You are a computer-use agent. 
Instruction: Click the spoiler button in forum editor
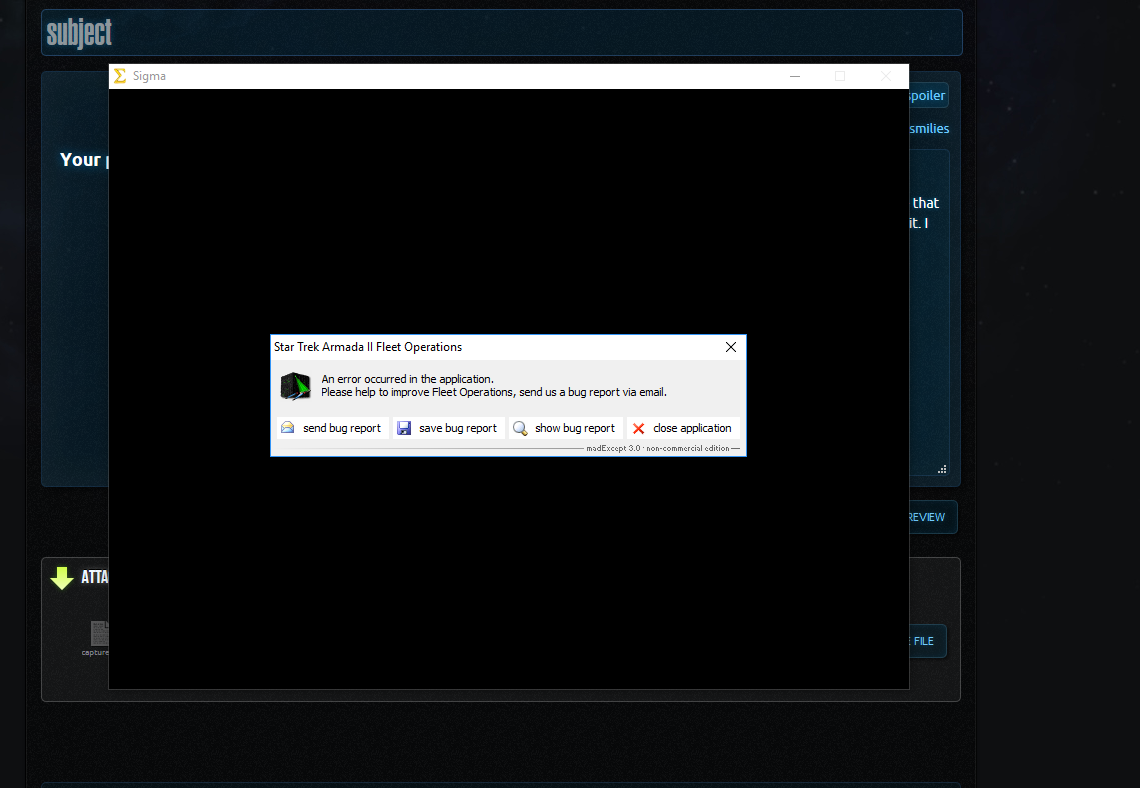(928, 96)
